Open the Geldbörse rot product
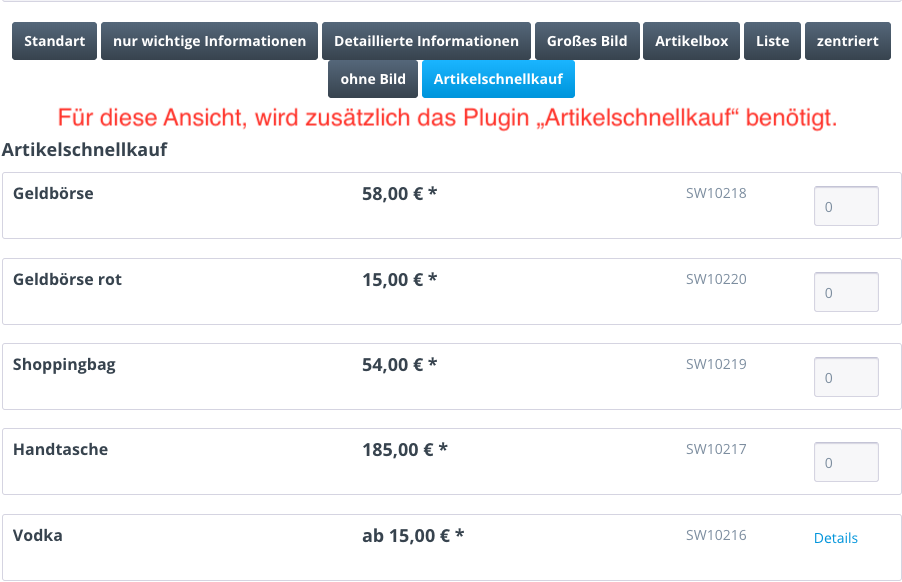Screen dimensions: 902x582 (x=67, y=280)
